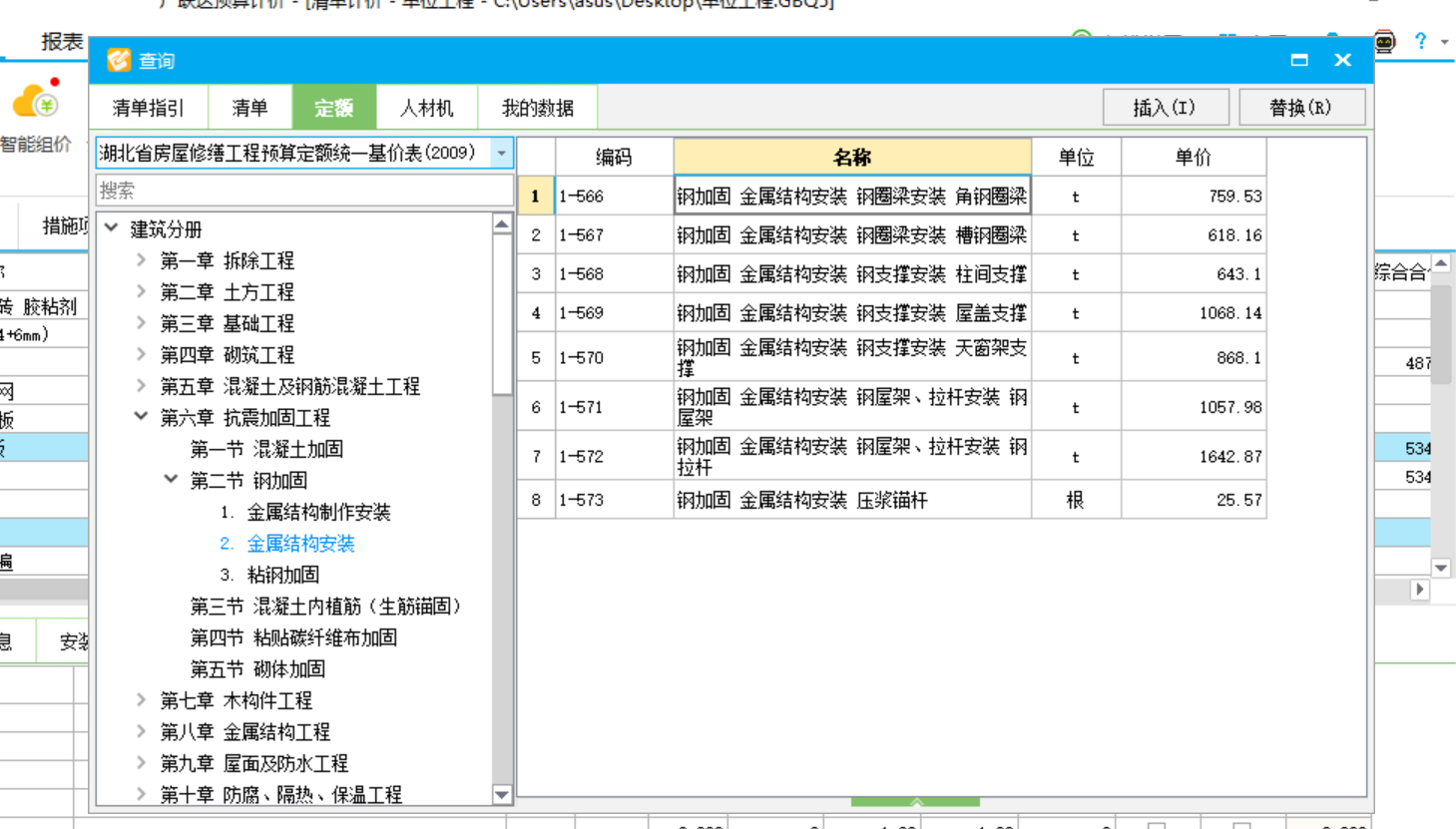The height and width of the screenshot is (829, 1456).
Task: Expand 第五章 混凝土及钢筋混凝土工程
Action: [x=141, y=386]
